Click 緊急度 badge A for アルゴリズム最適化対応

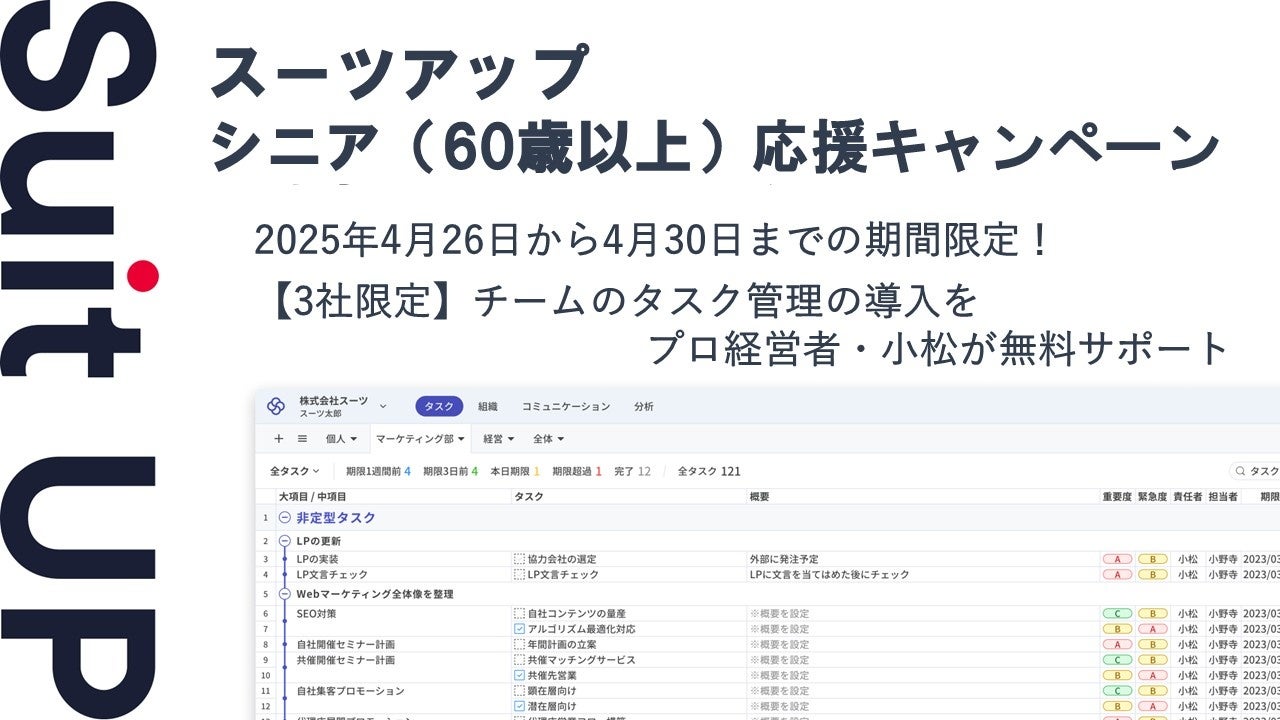point(1152,629)
